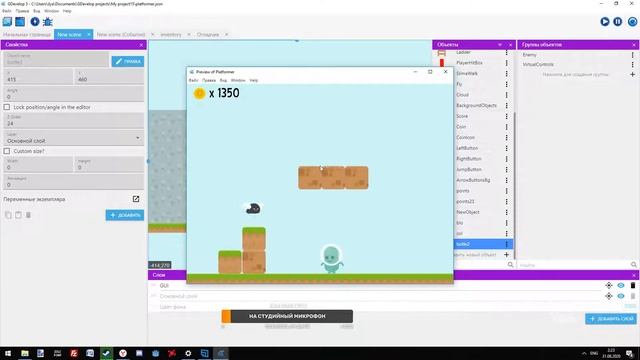Click the blue Править edit button

(128, 61)
